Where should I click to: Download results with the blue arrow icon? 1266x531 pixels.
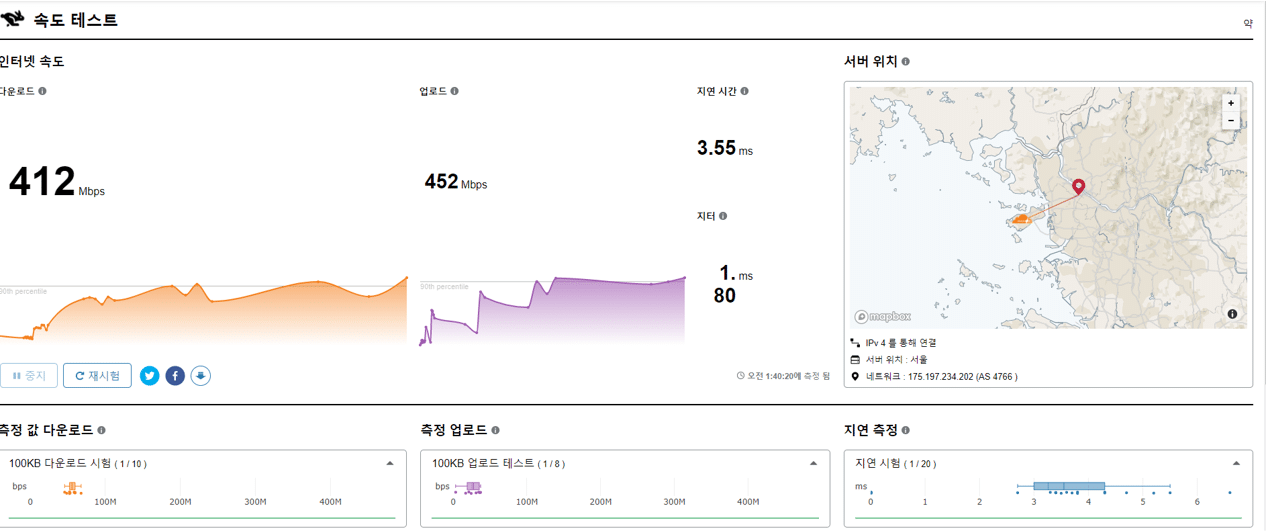[201, 376]
